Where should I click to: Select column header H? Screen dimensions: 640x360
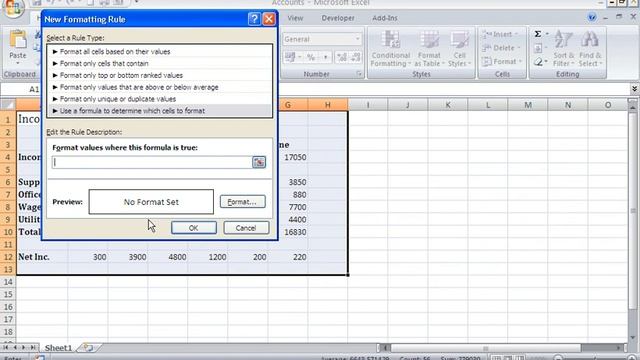tap(327, 105)
